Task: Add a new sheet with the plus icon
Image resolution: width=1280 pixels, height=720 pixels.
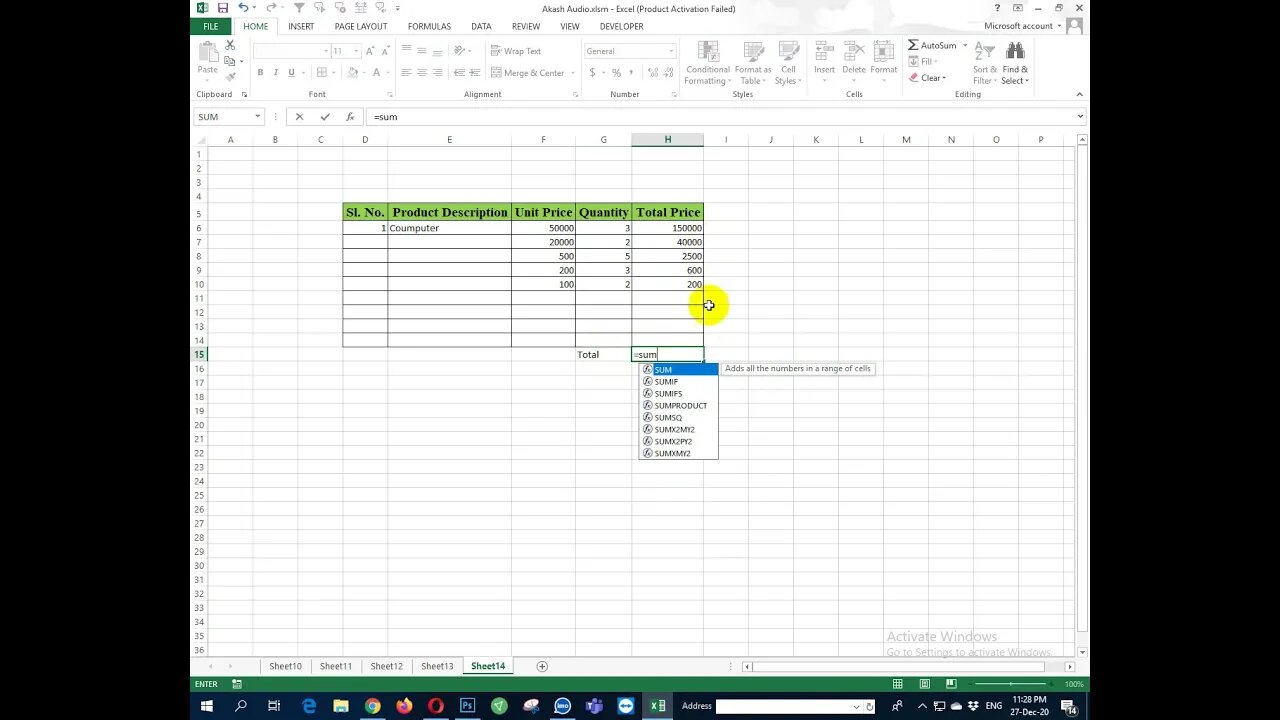Action: pos(542,666)
